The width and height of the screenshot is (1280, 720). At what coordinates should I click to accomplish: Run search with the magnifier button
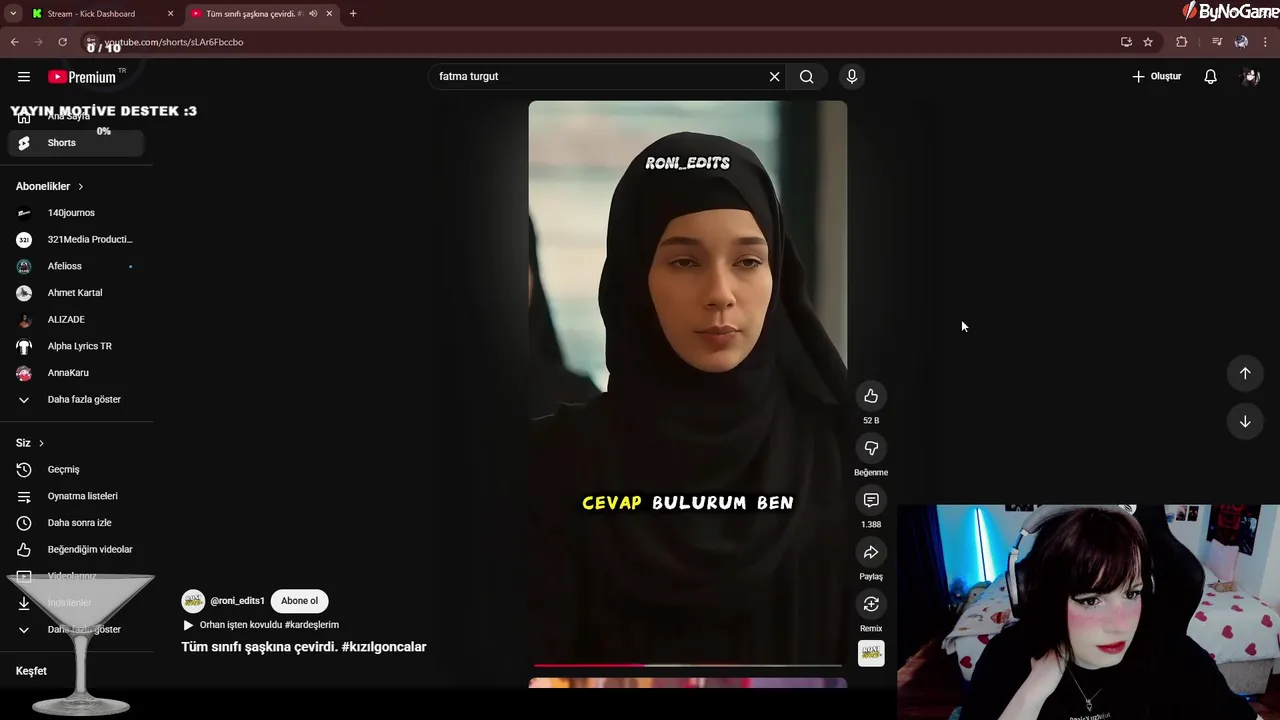point(807,76)
